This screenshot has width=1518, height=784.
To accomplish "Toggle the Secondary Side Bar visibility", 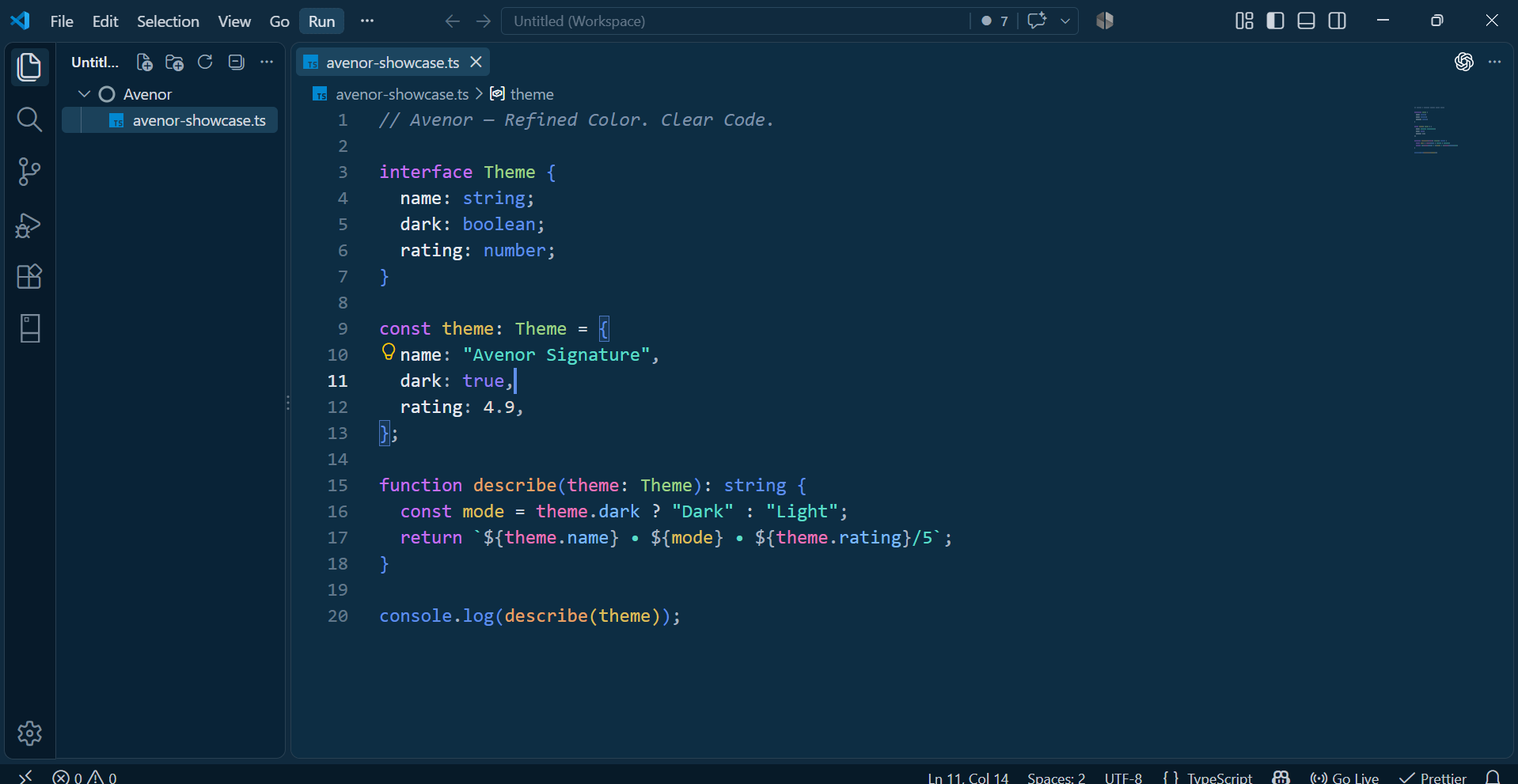I will coord(1337,21).
